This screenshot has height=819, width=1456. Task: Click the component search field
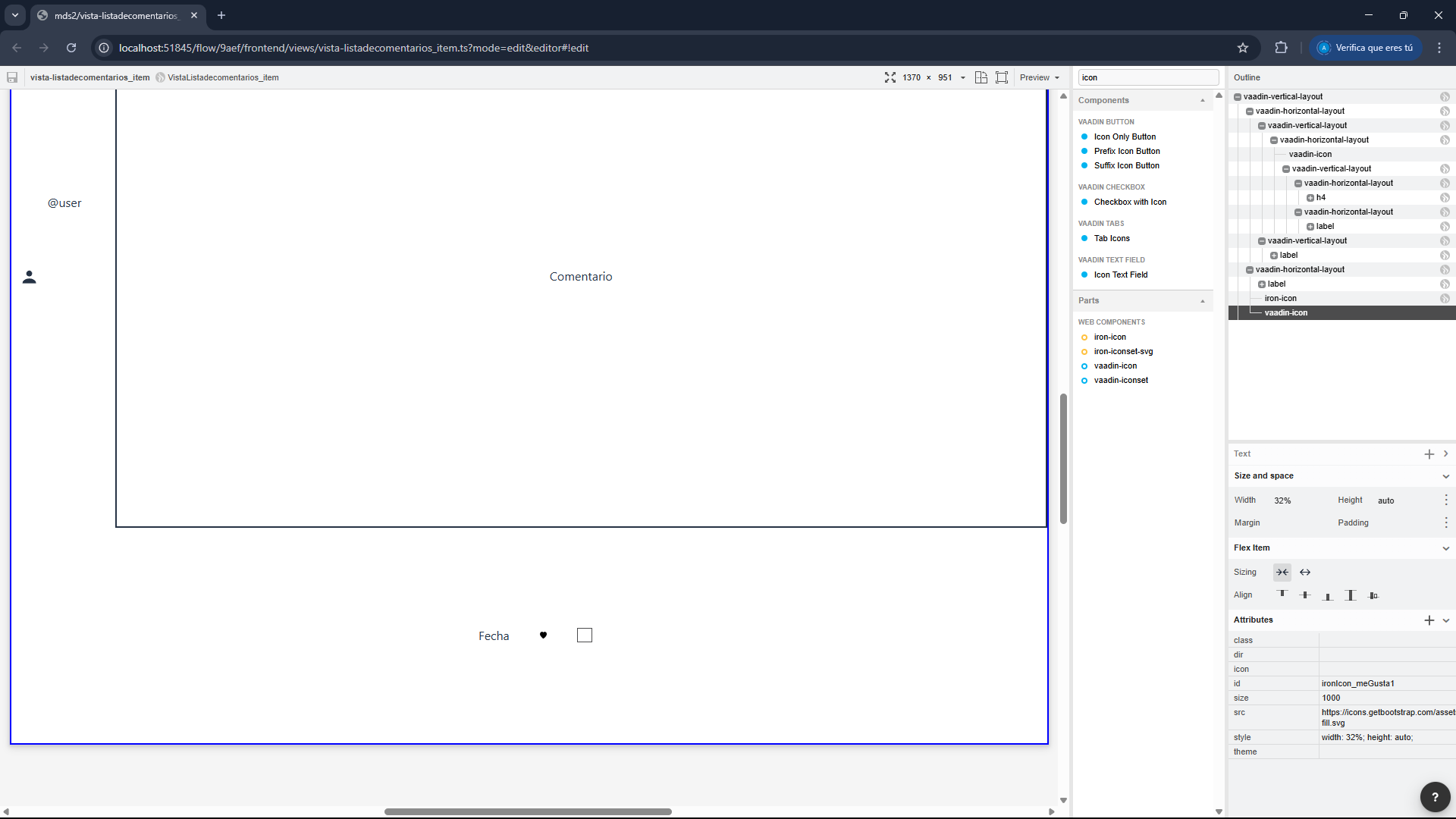(x=1147, y=77)
